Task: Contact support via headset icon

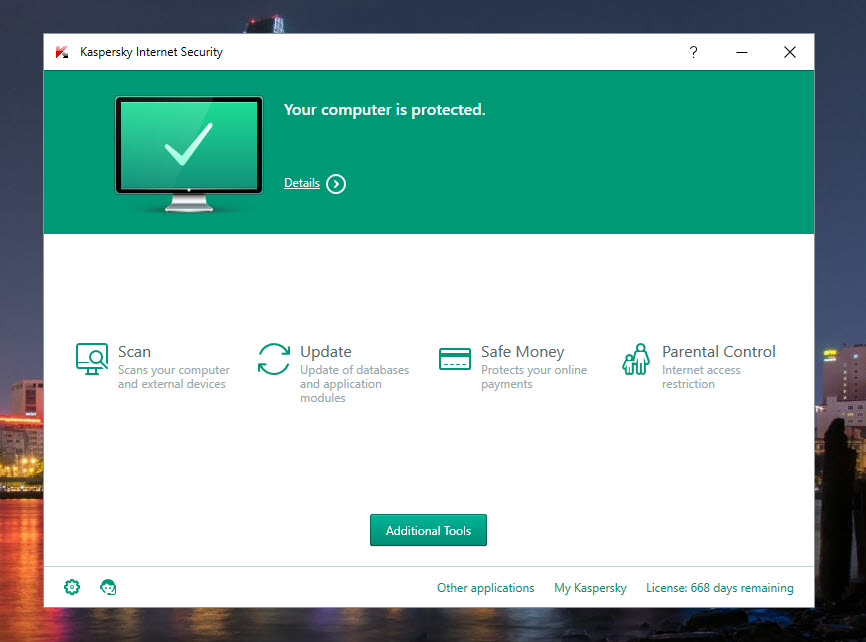Action: pyautogui.click(x=107, y=587)
